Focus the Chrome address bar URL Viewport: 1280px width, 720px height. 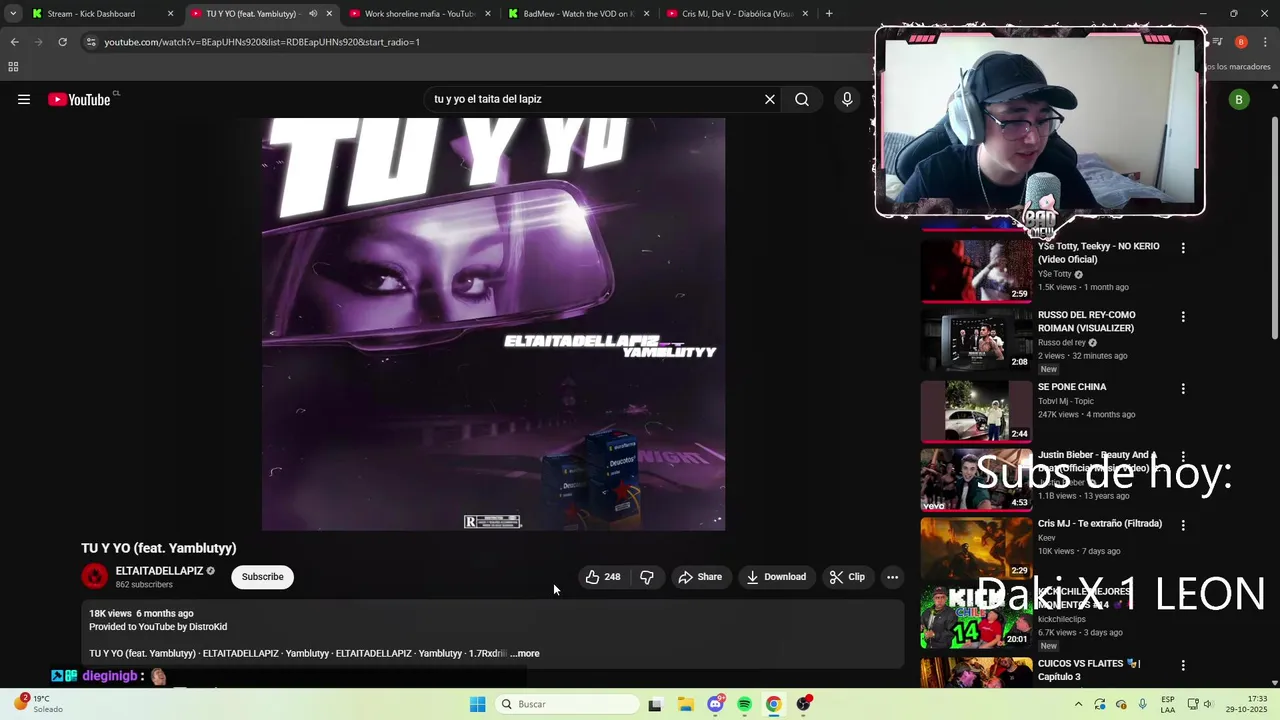(262, 42)
